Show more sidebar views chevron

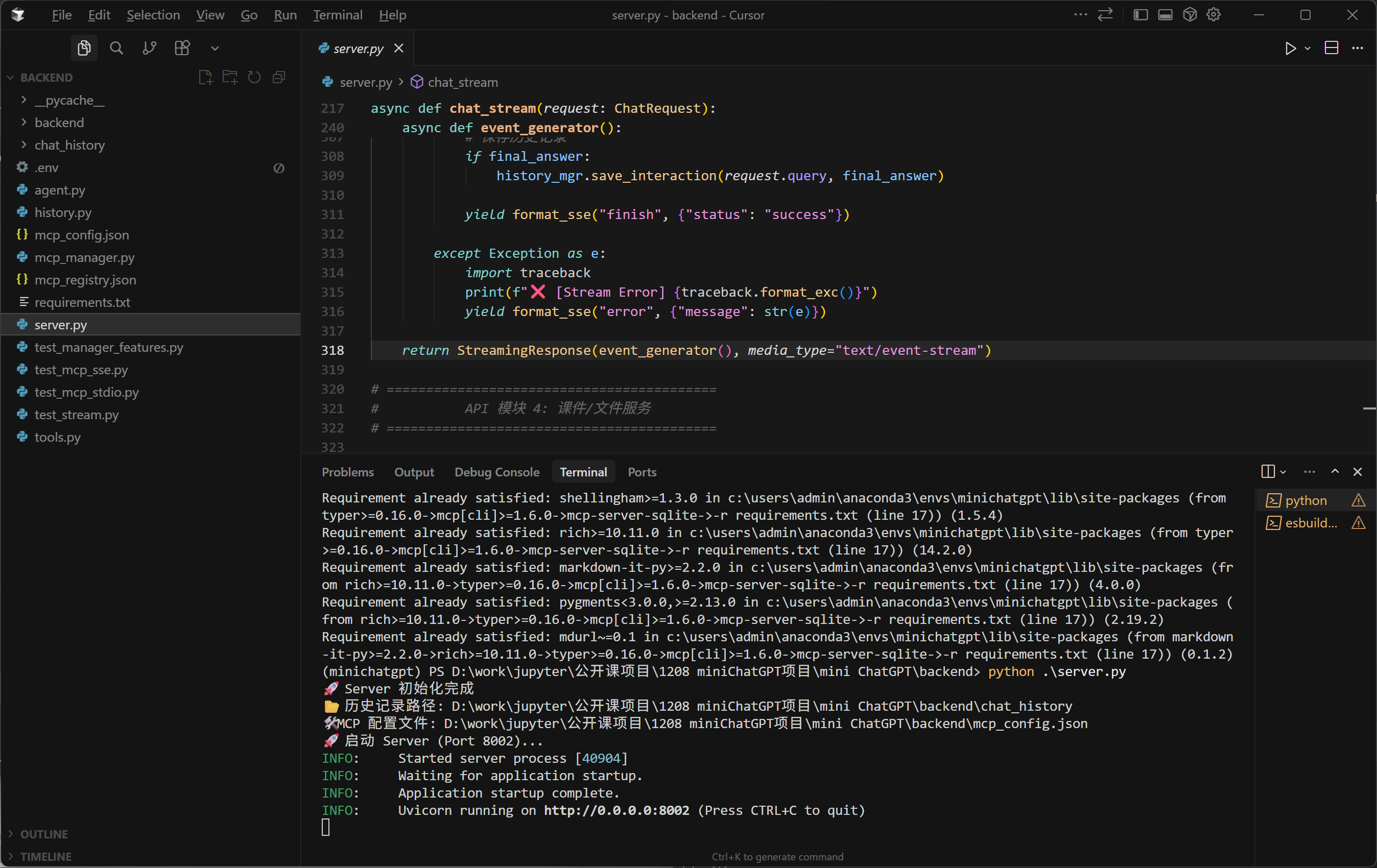[x=215, y=49]
